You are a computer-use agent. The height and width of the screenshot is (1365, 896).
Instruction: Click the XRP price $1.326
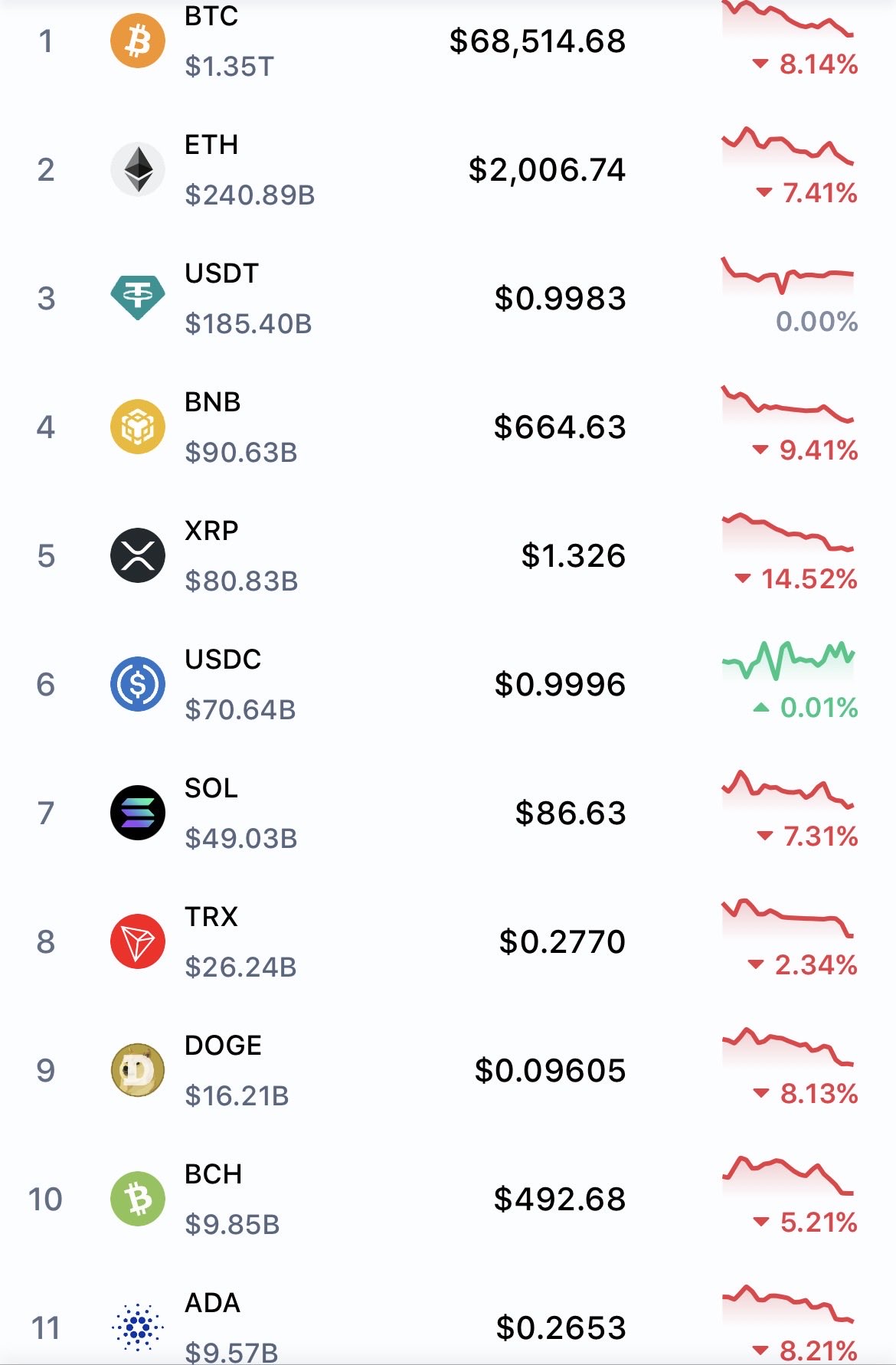click(573, 556)
